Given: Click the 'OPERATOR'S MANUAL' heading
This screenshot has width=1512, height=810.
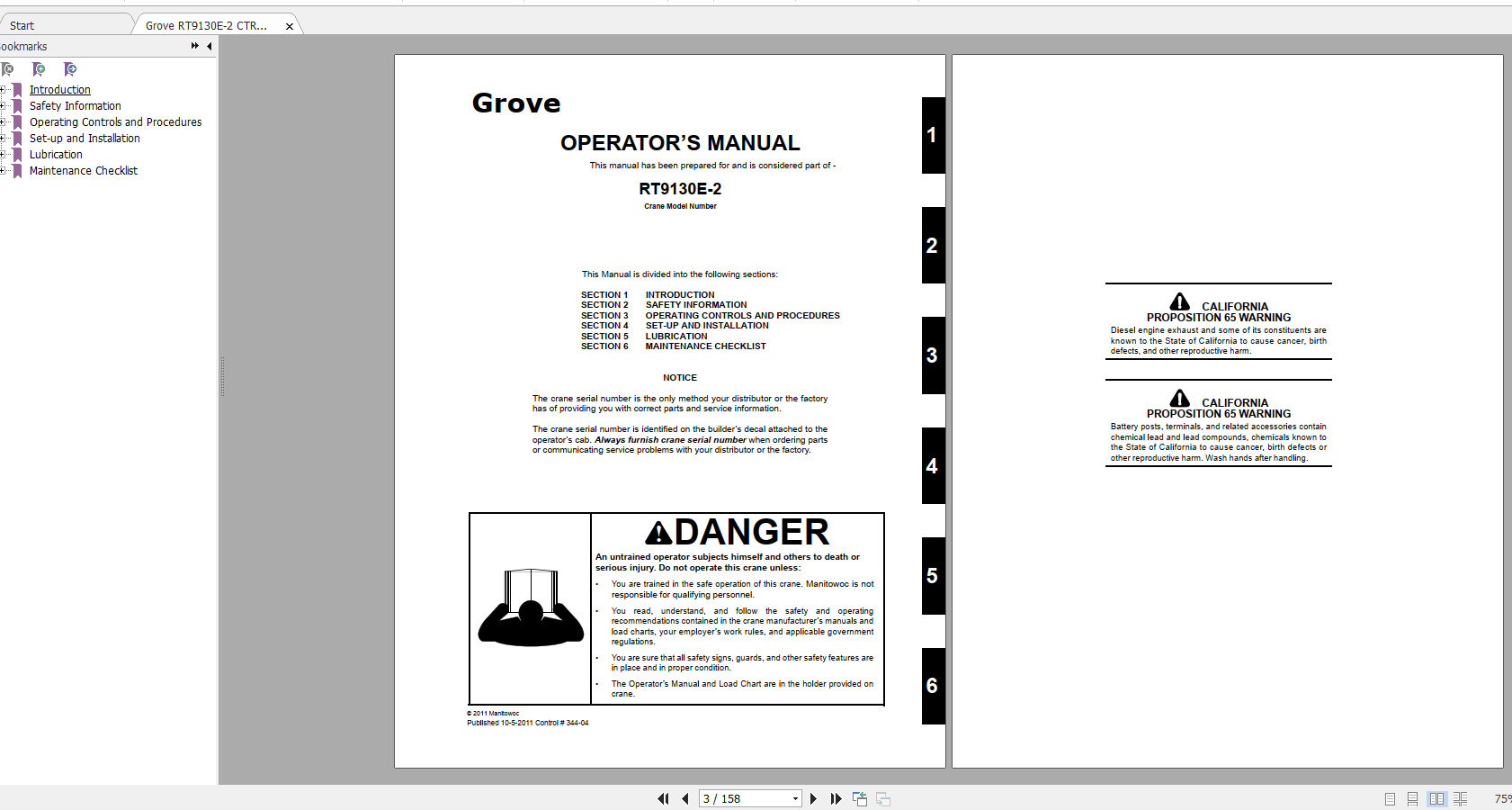Looking at the screenshot, I should [x=680, y=143].
